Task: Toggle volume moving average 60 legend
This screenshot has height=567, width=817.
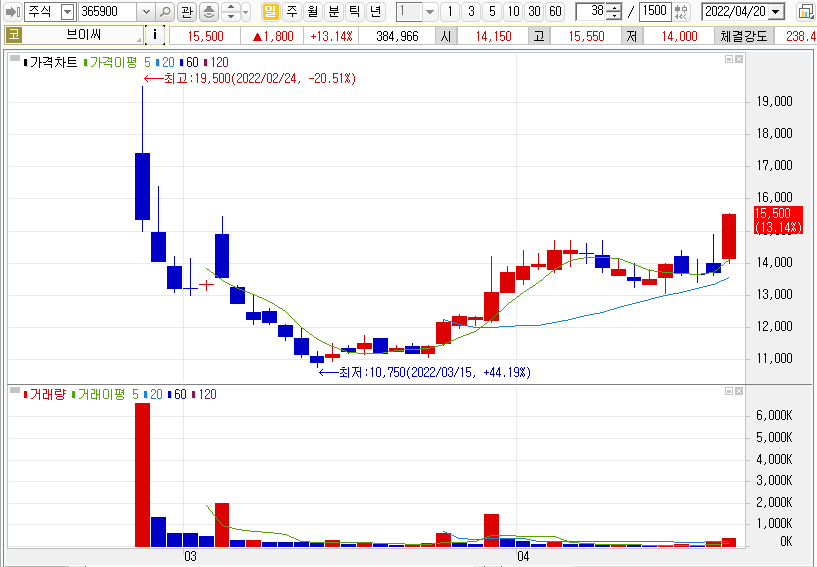Action: [177, 395]
